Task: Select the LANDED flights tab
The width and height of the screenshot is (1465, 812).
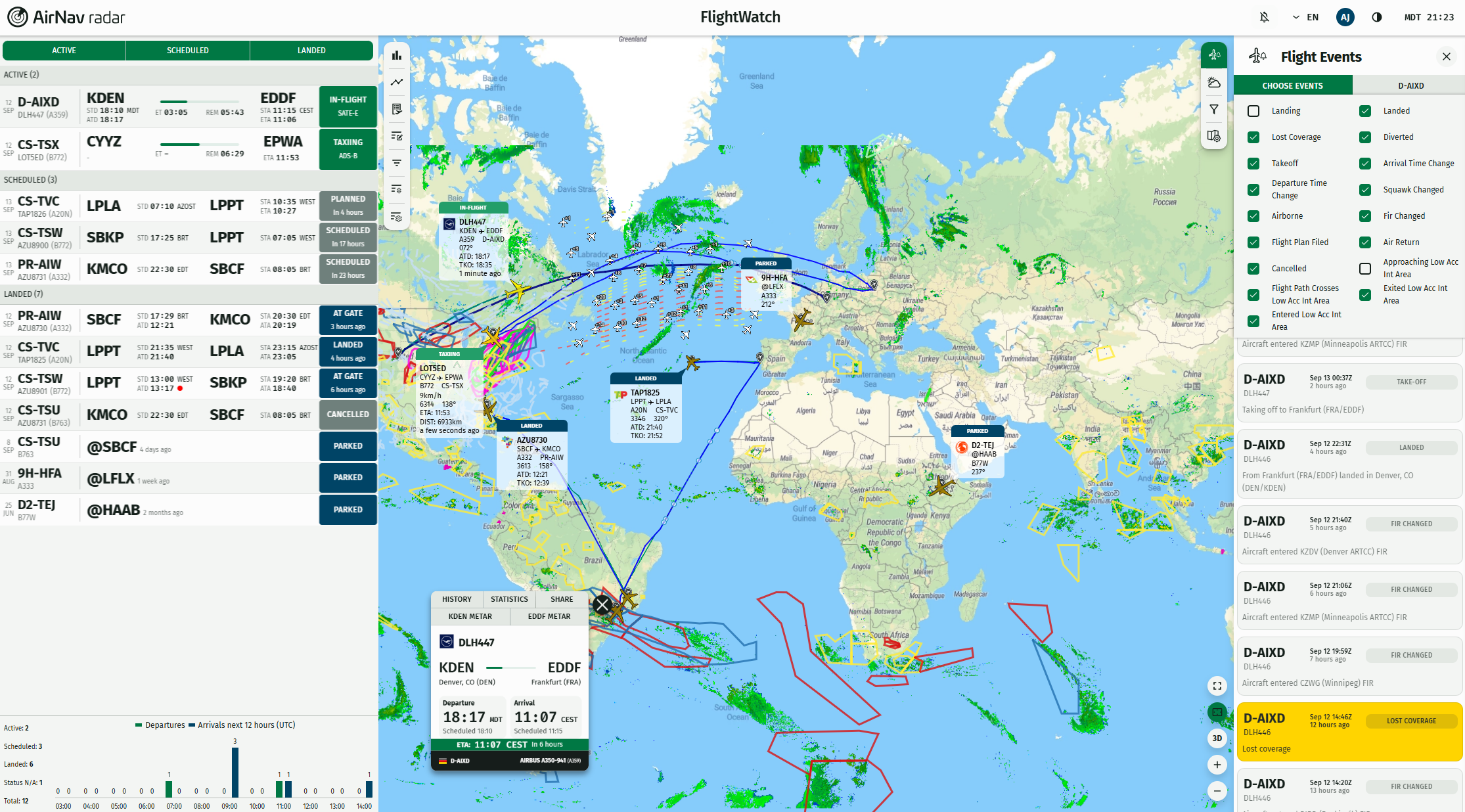Action: click(311, 51)
